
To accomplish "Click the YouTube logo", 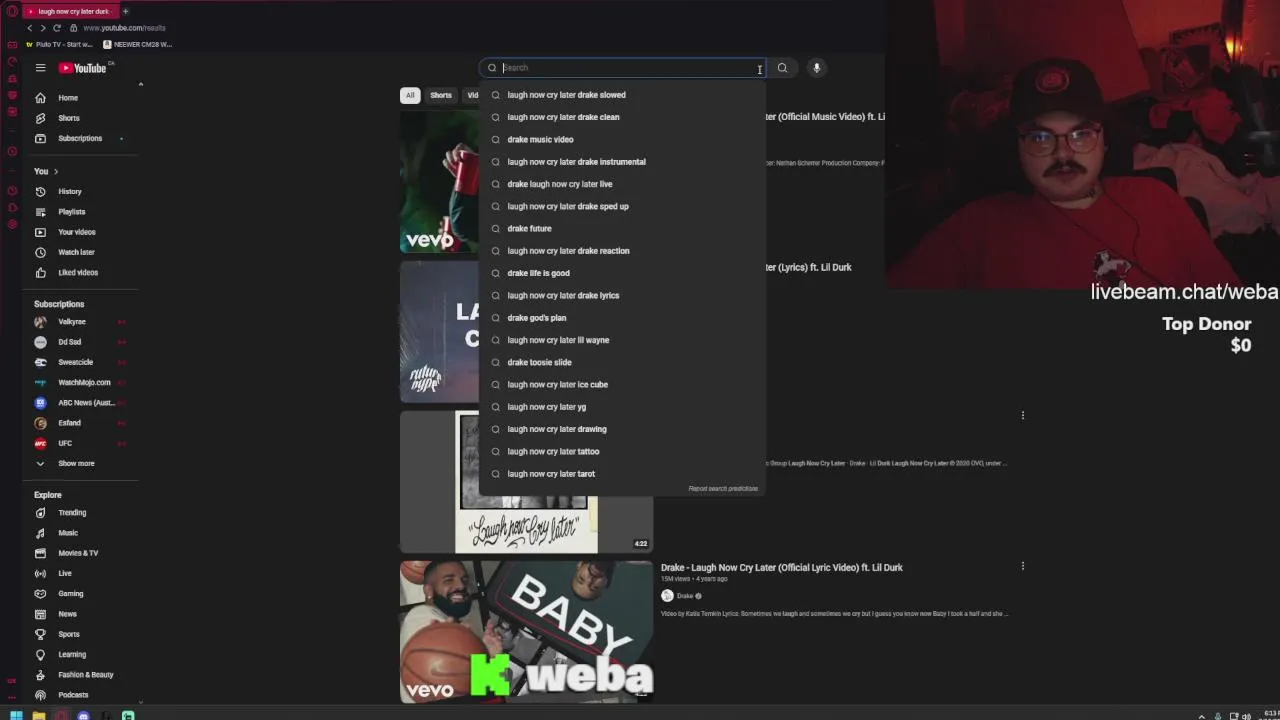I will (x=83, y=68).
